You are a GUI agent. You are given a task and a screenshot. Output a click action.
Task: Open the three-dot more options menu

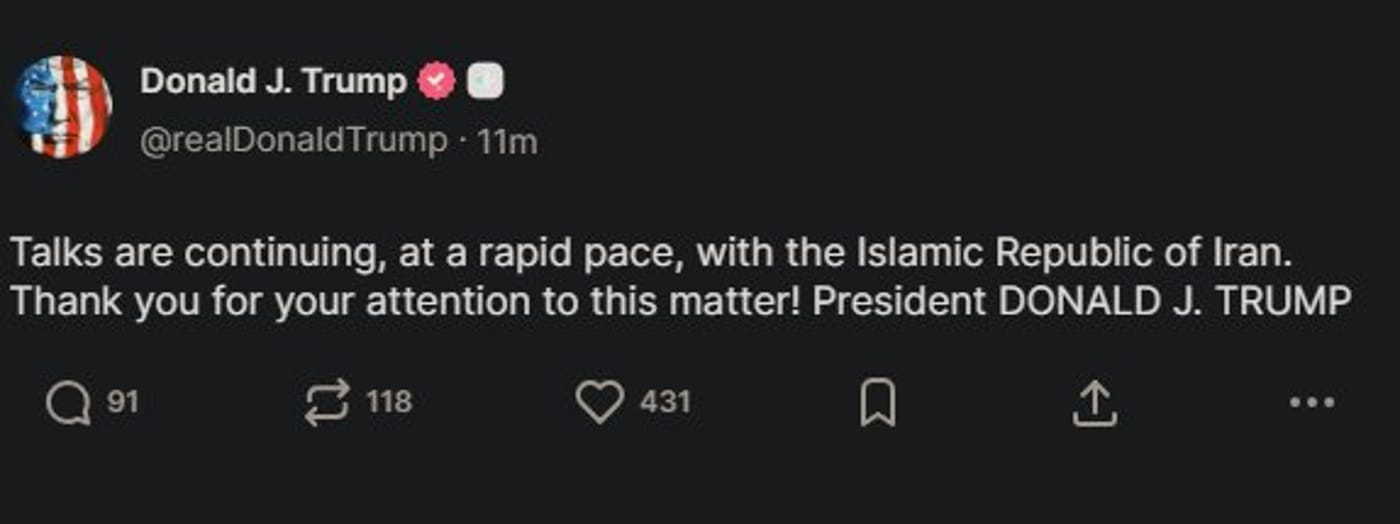[1312, 403]
